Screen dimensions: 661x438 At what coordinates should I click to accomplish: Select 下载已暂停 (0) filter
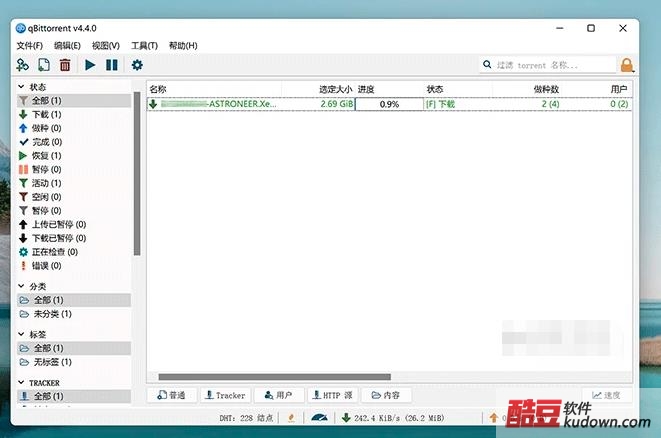(74, 238)
